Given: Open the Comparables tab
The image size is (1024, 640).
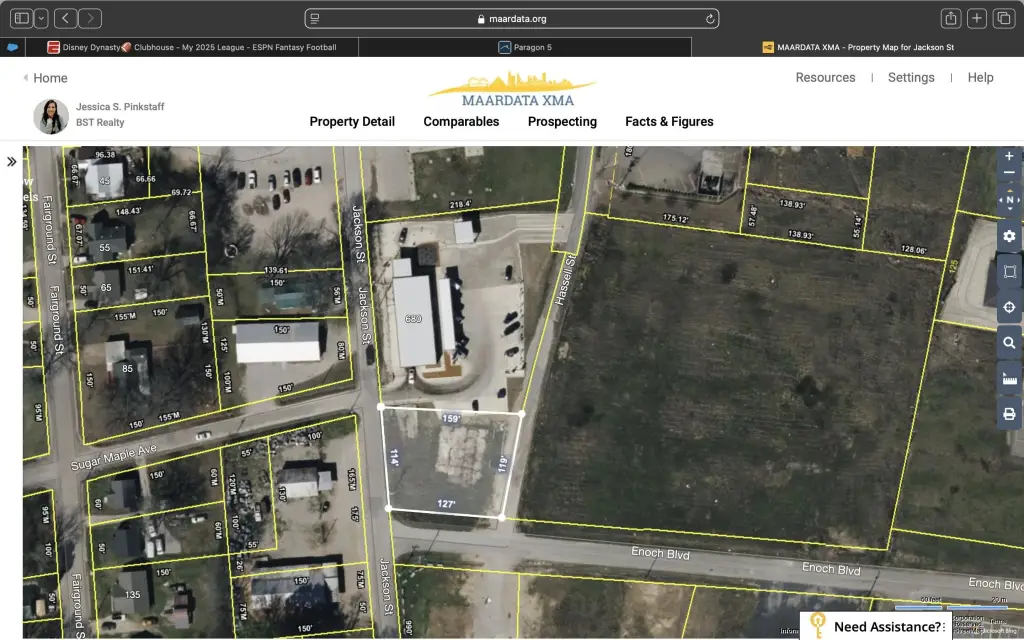Looking at the screenshot, I should click(461, 122).
